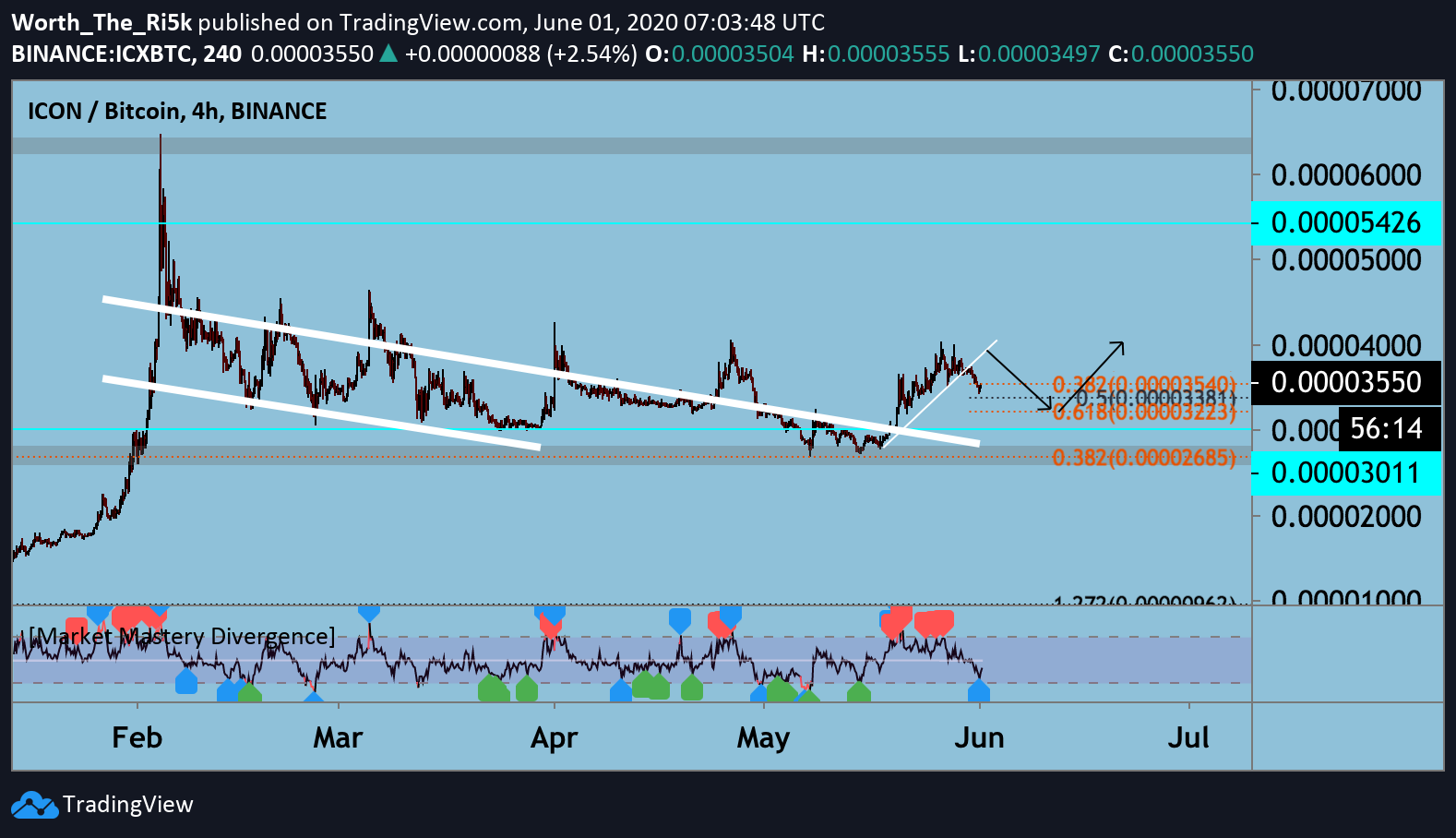Click the cyan 0.00003011 price label
The image size is (1456, 838).
(1346, 473)
